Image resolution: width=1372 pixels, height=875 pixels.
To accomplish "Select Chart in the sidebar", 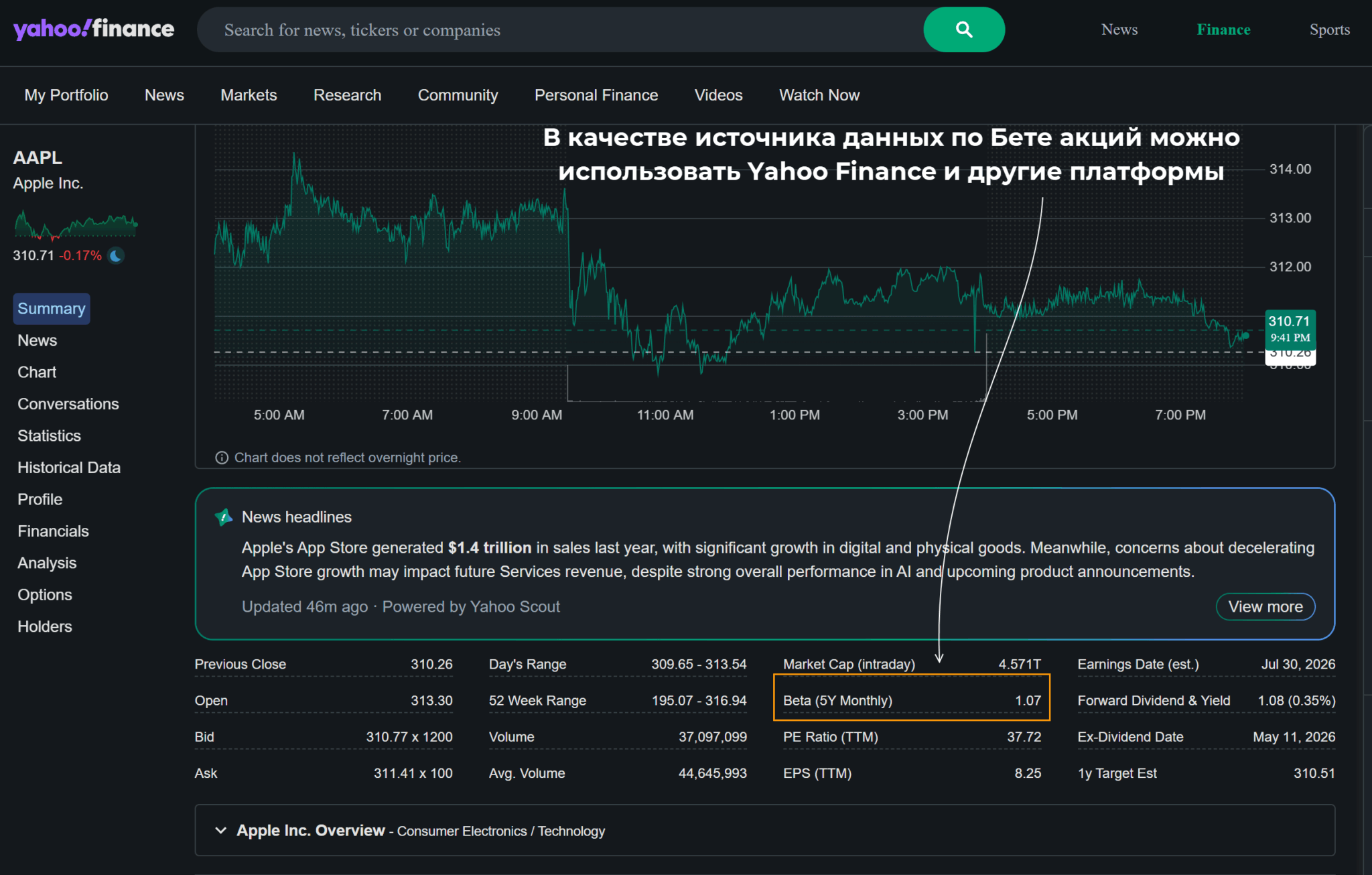I will click(x=37, y=373).
